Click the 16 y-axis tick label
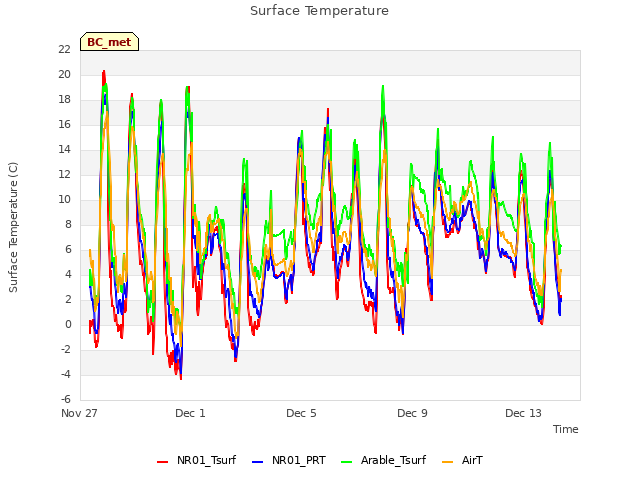Screen dimensions: 640x480 (64, 124)
